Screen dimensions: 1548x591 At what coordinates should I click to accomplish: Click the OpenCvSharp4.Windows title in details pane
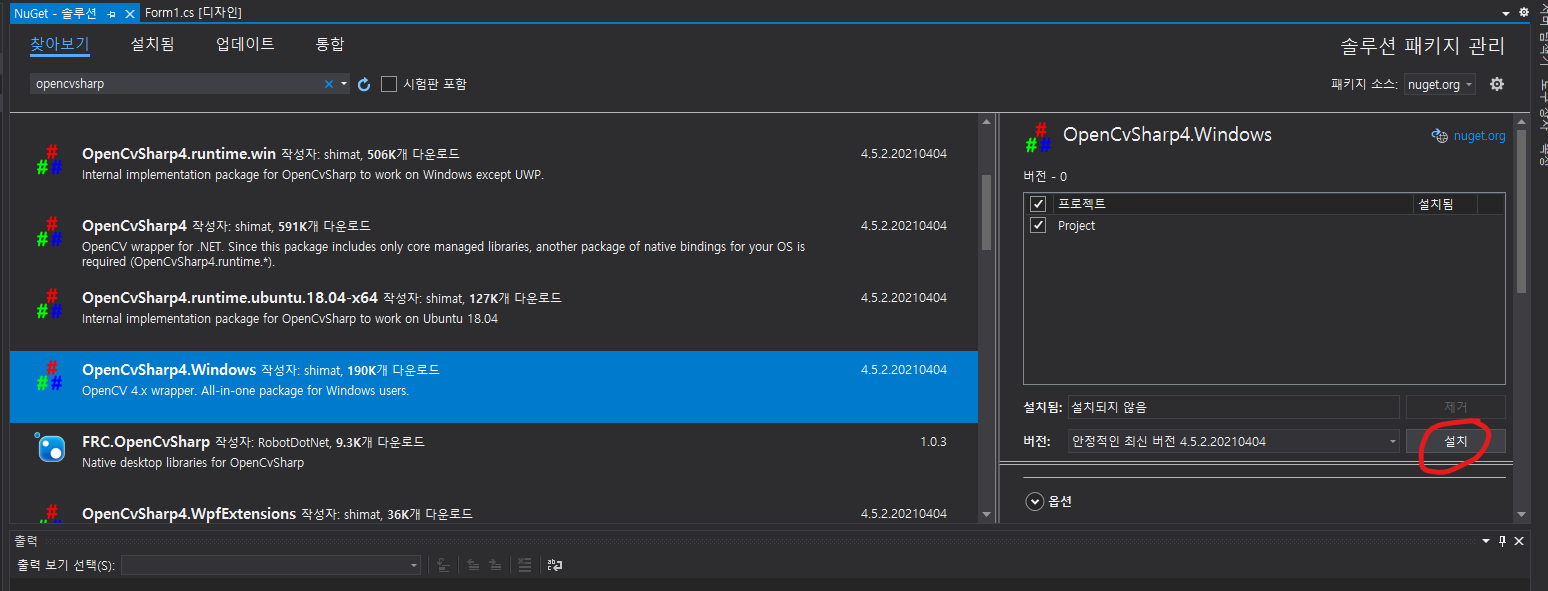click(x=1167, y=134)
